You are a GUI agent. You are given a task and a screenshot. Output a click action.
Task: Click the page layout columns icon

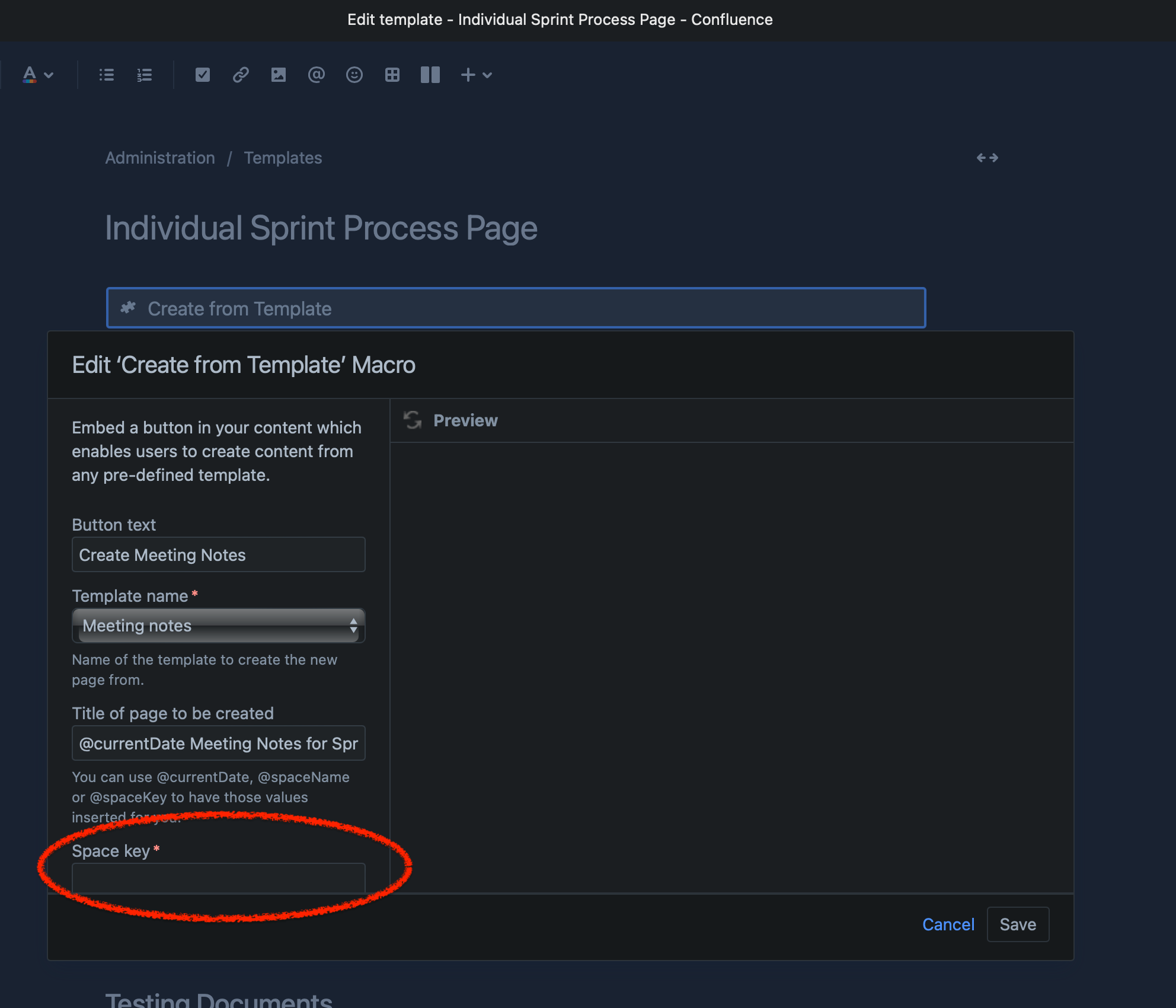click(x=430, y=75)
